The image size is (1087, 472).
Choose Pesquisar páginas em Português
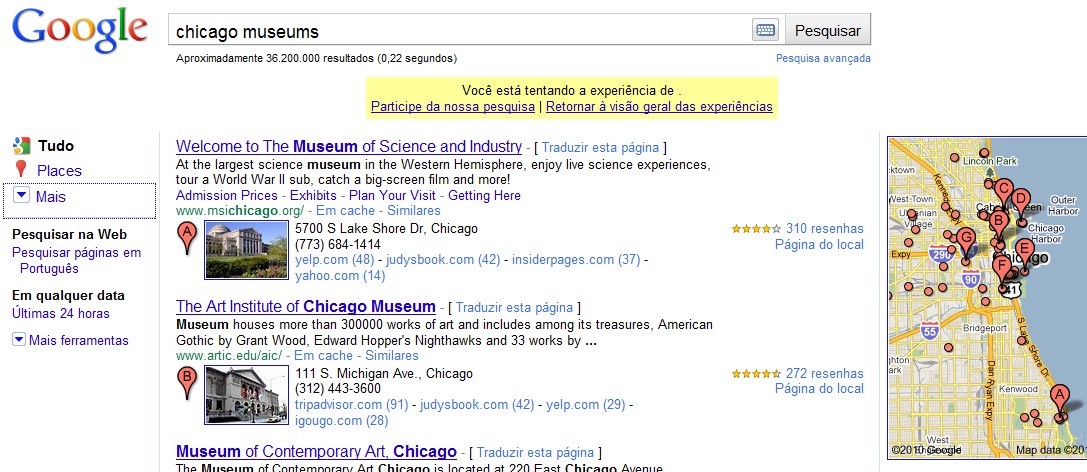(x=76, y=261)
